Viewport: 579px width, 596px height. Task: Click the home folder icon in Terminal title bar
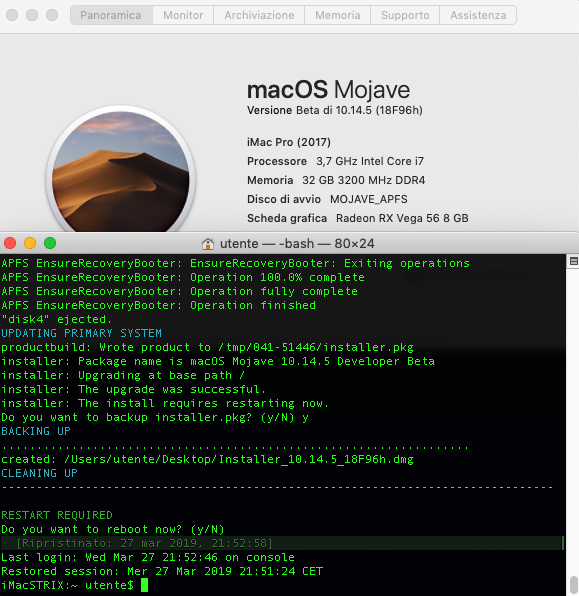(208, 244)
